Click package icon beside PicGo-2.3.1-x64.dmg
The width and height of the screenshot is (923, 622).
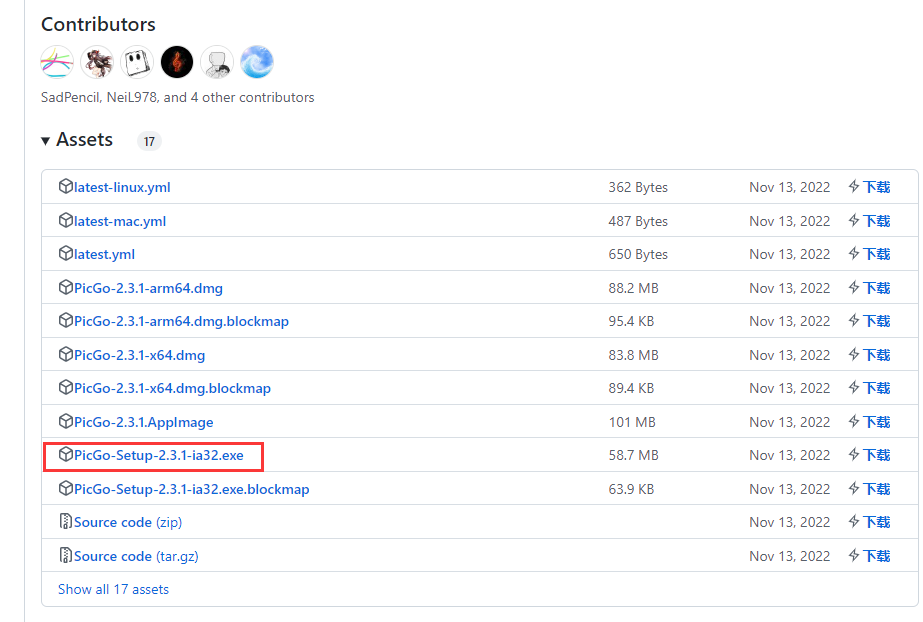[x=65, y=355]
